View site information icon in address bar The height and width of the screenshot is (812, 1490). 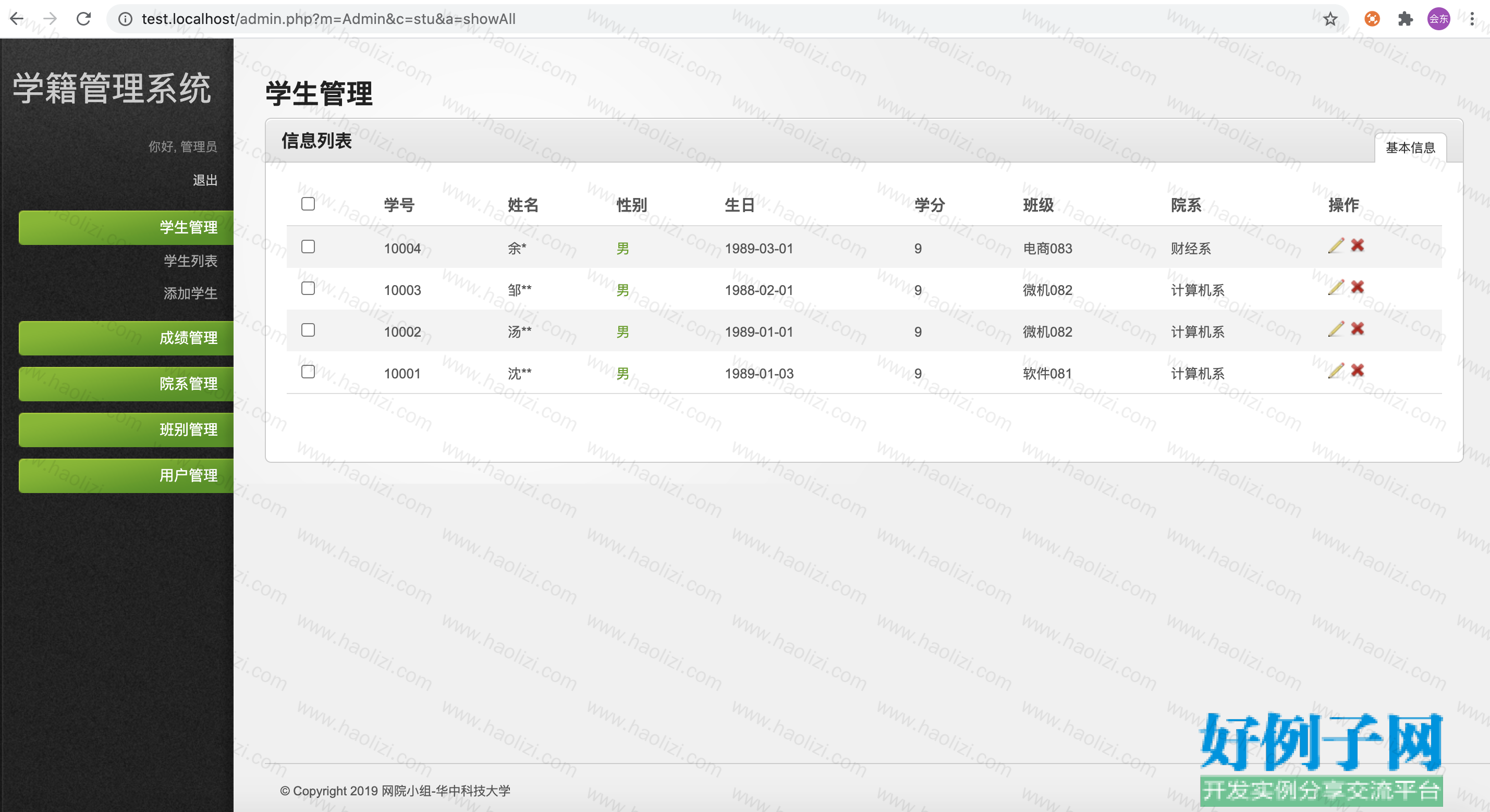pos(125,19)
